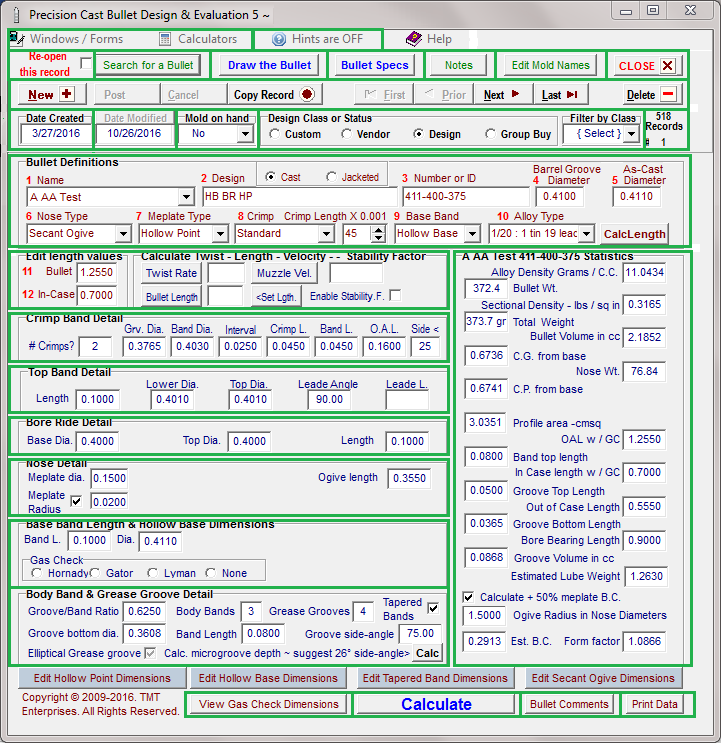Click the Hints question mark icon
Image resolution: width=721 pixels, height=743 pixels.
coord(279,39)
